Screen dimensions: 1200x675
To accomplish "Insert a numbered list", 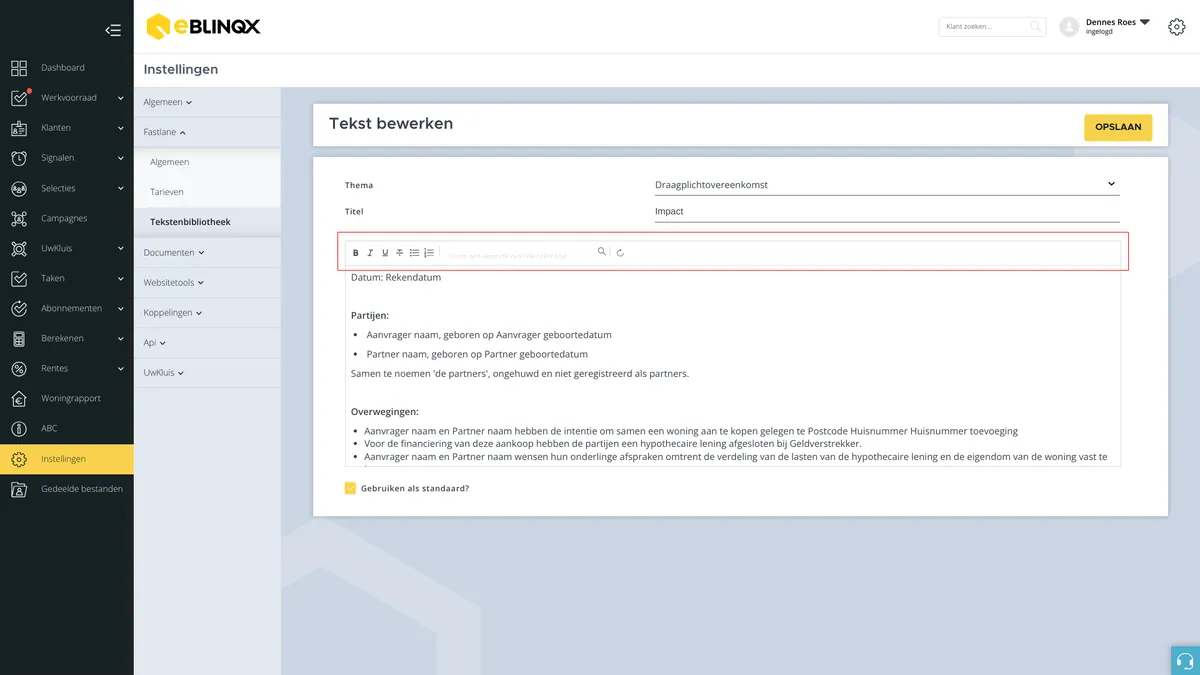I will tap(429, 253).
